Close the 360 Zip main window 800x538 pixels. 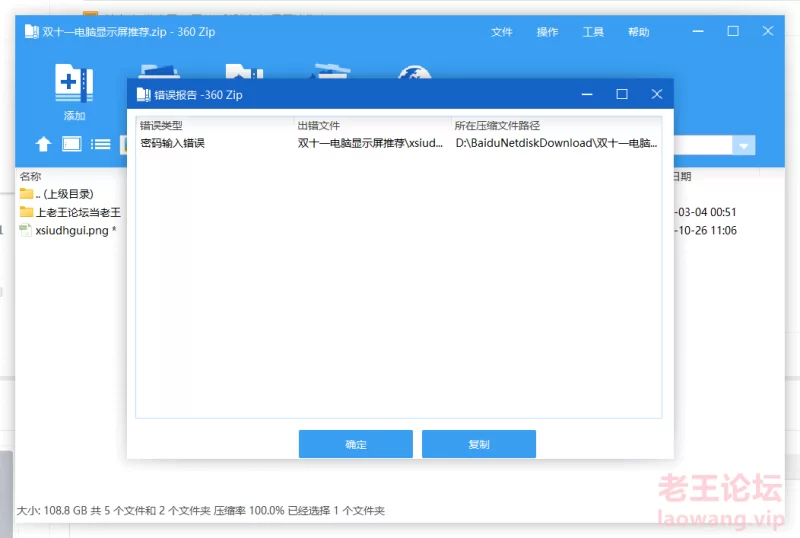pyautogui.click(x=768, y=31)
